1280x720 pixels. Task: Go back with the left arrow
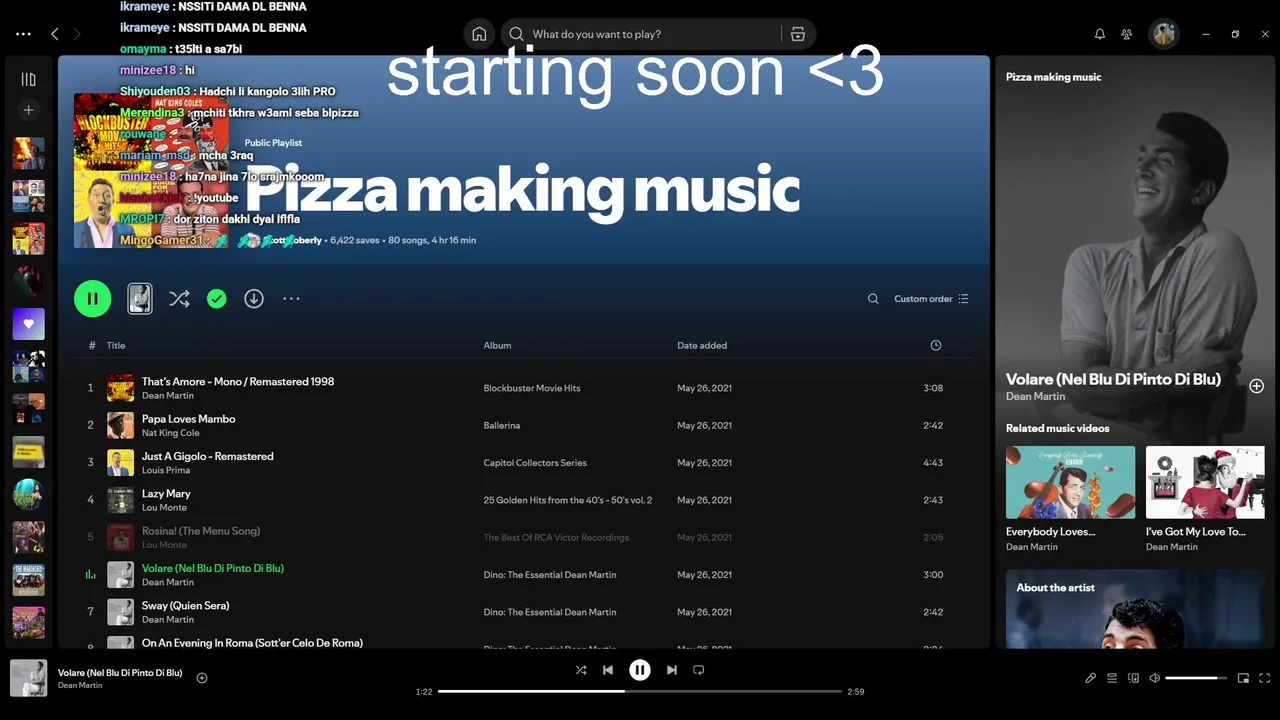coord(55,34)
